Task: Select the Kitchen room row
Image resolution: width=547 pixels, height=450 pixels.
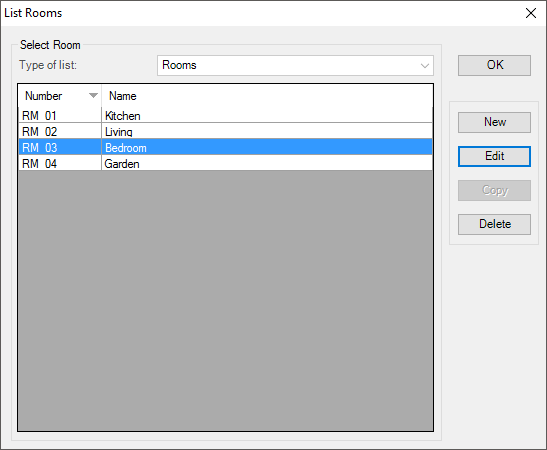Action: click(225, 115)
